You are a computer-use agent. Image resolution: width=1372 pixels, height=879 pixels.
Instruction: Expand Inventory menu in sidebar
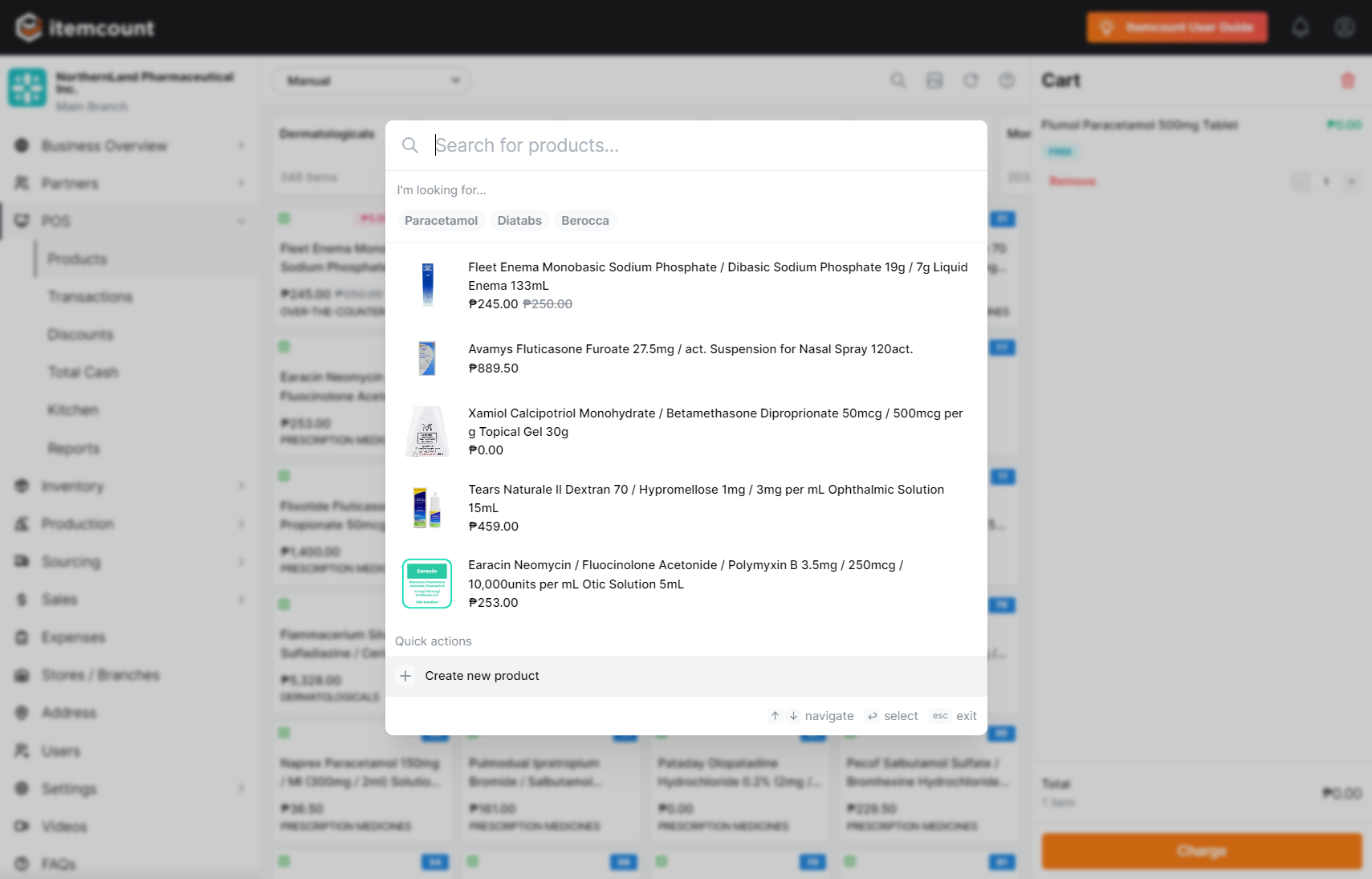pos(130,486)
